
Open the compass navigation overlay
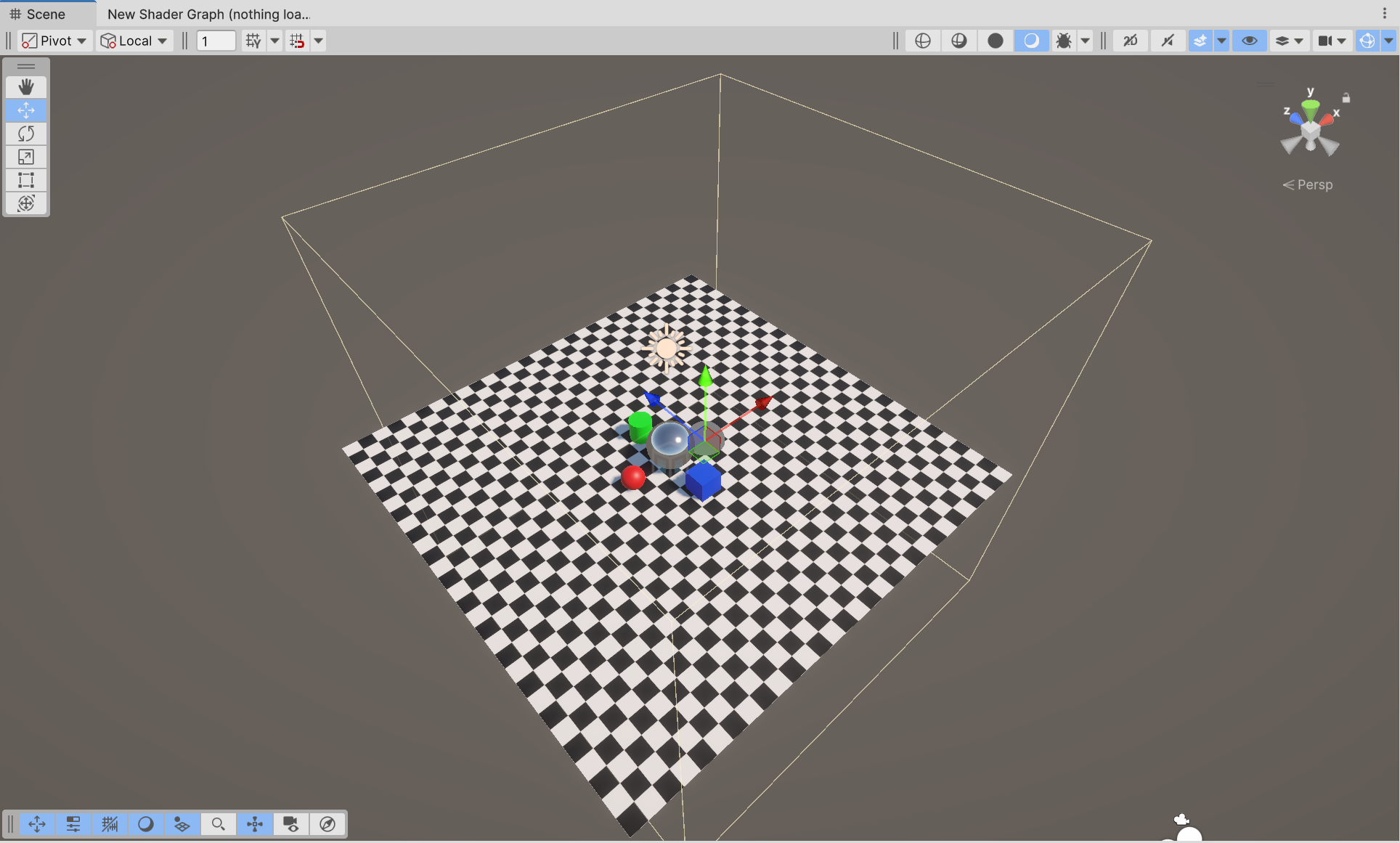tap(327, 824)
